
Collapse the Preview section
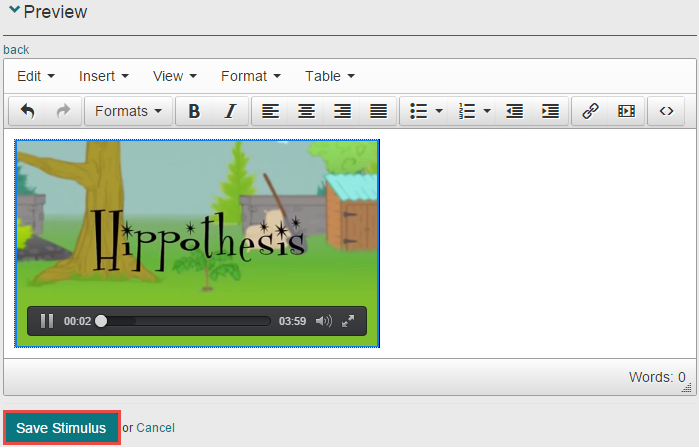15,10
